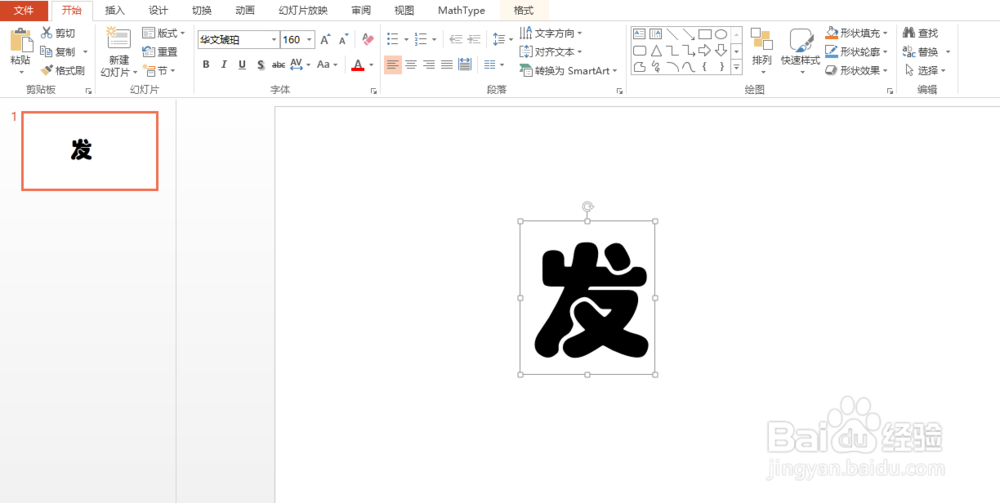Enable right text alignment
The width and height of the screenshot is (1000, 503).
coord(429,64)
